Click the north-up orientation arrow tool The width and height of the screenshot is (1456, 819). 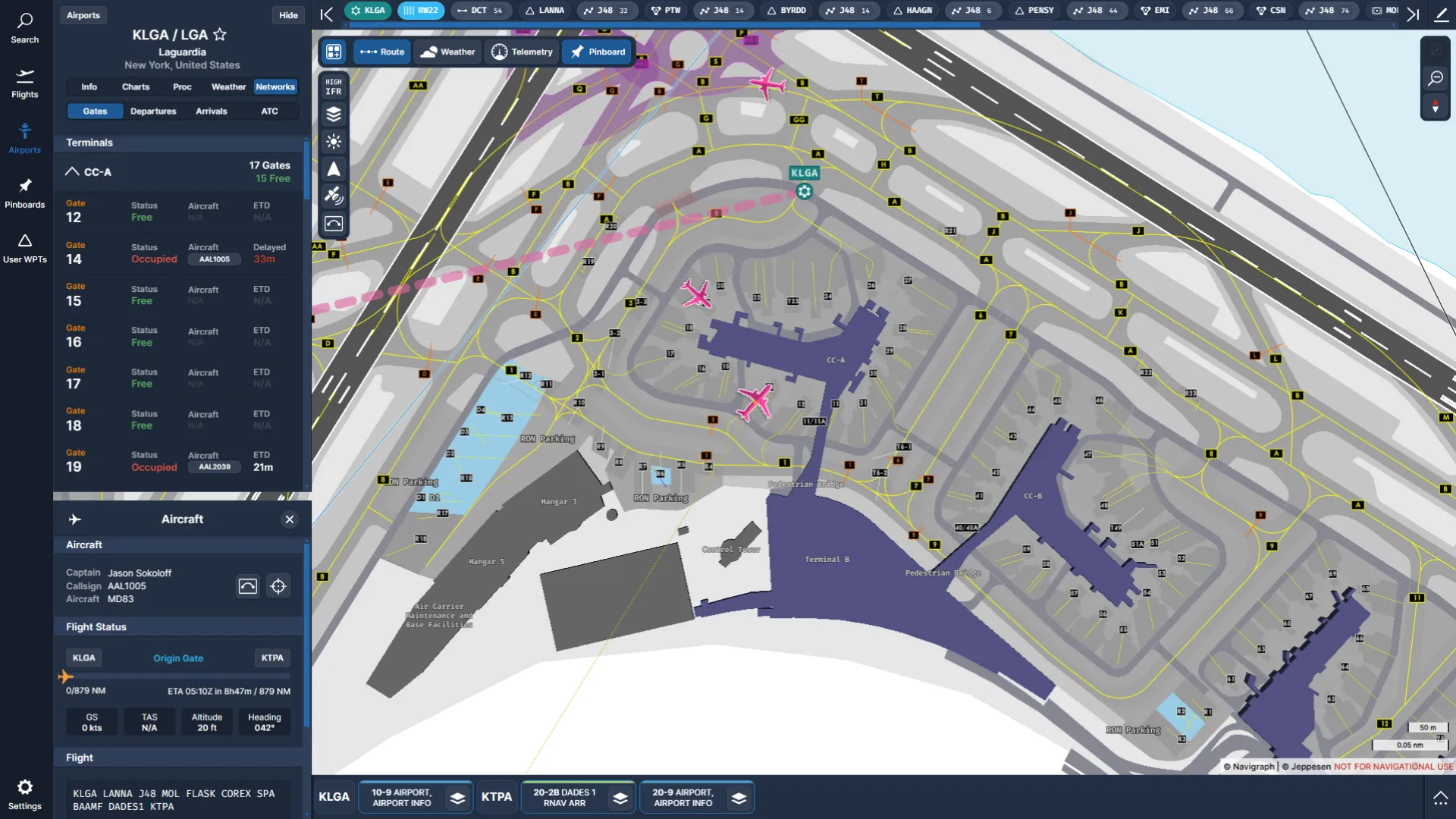click(x=334, y=169)
